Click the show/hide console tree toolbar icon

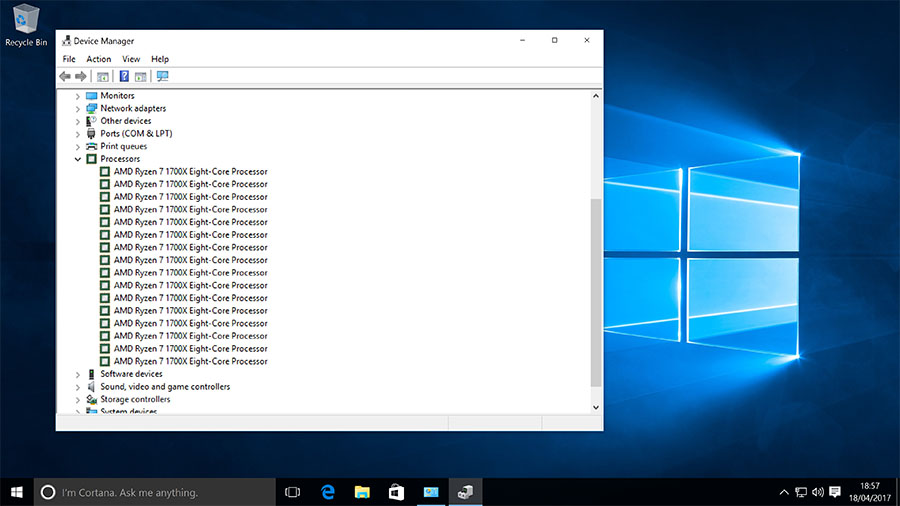click(x=103, y=76)
